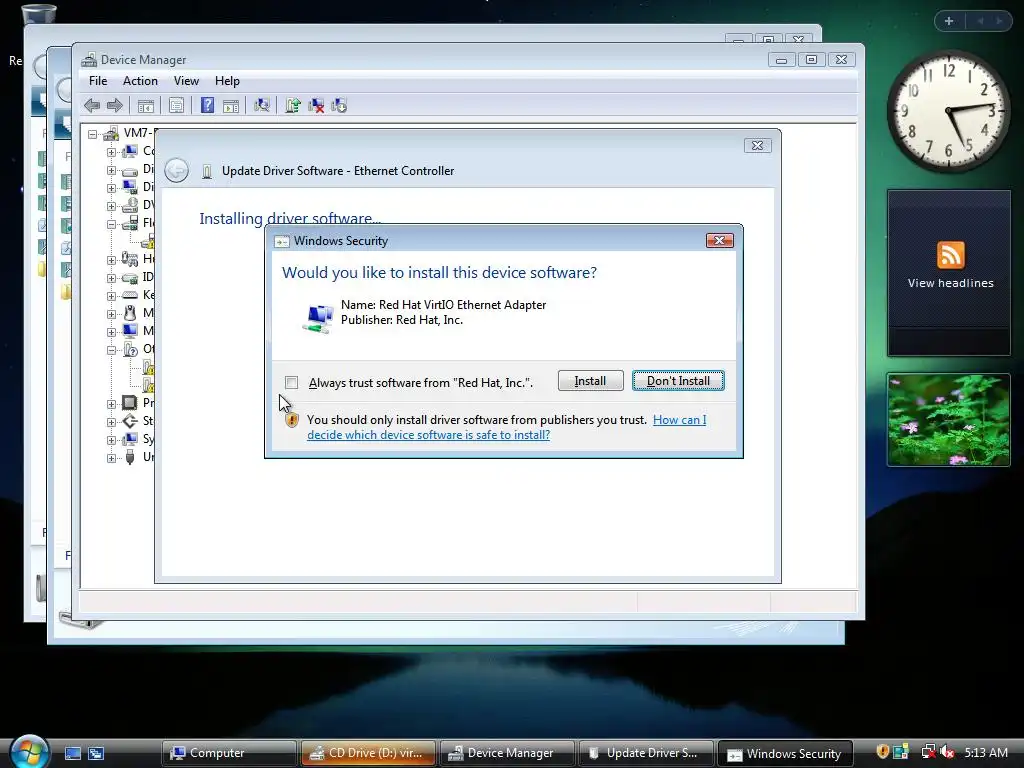Image resolution: width=1024 pixels, height=768 pixels.
Task: Expand the Mice category node
Action: 111,314
